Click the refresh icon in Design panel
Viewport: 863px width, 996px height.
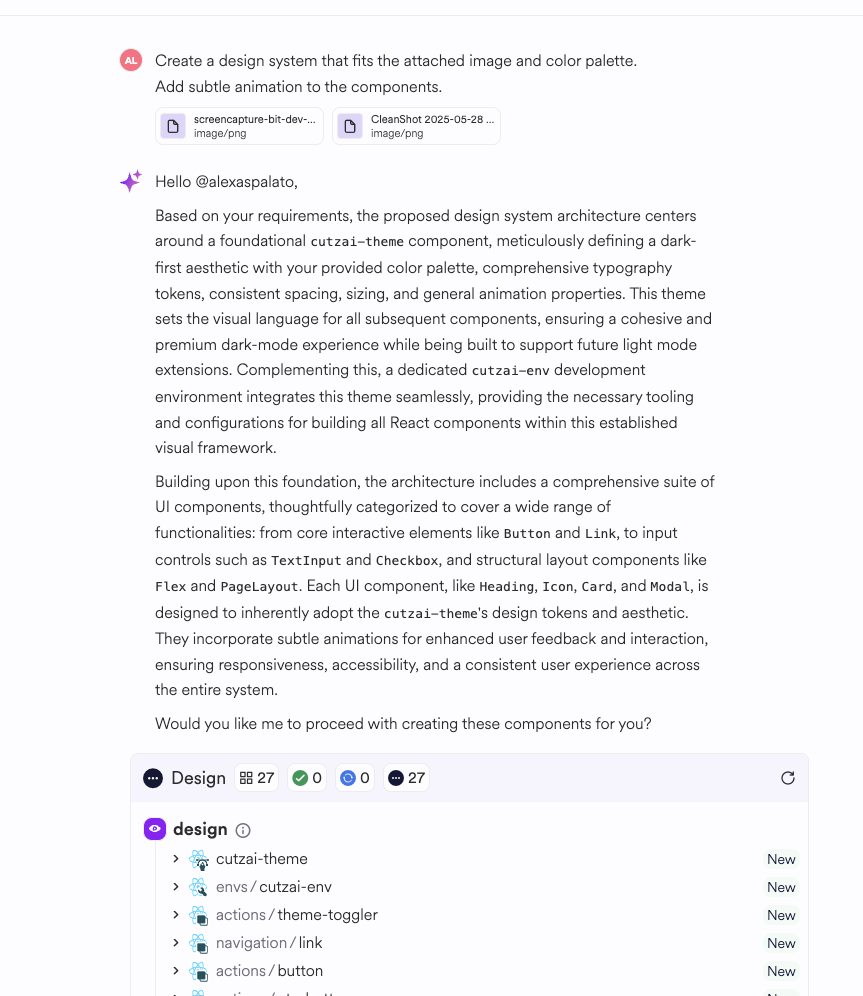pos(788,778)
